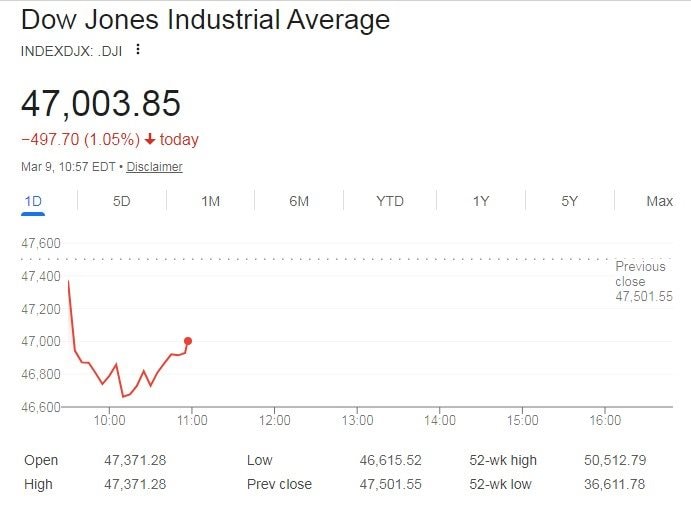Open the Disclaimer link

(154, 167)
